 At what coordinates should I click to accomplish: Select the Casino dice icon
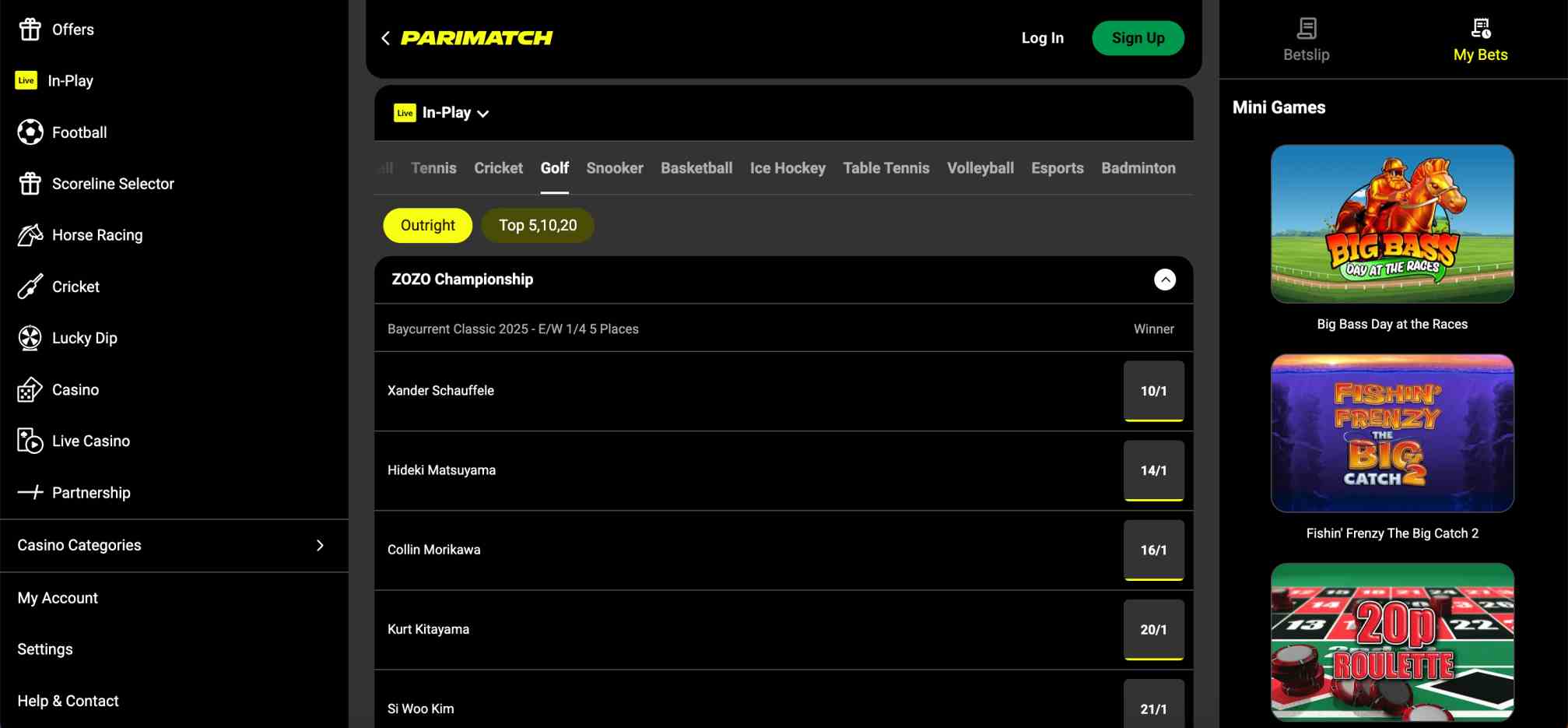(x=30, y=389)
